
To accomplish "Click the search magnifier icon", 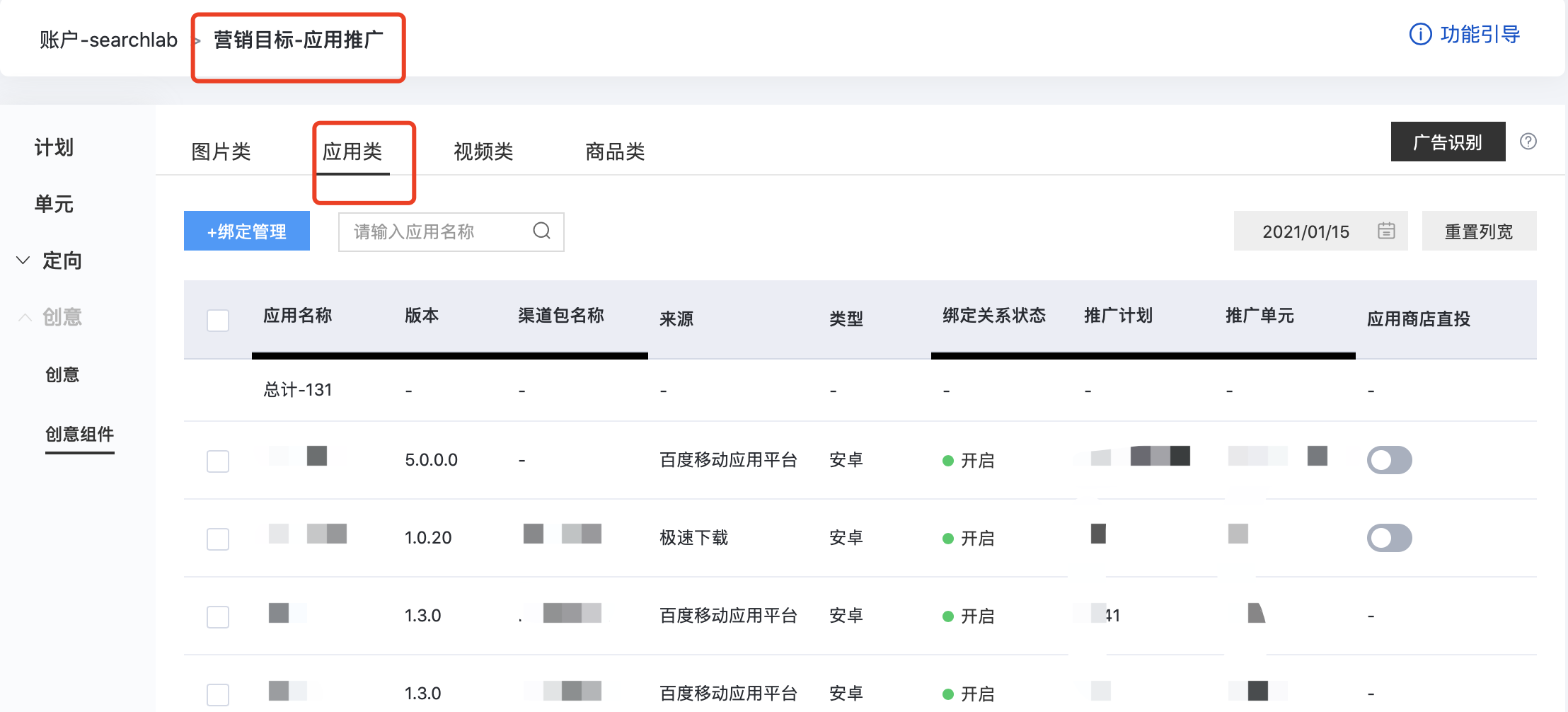I will point(541,231).
